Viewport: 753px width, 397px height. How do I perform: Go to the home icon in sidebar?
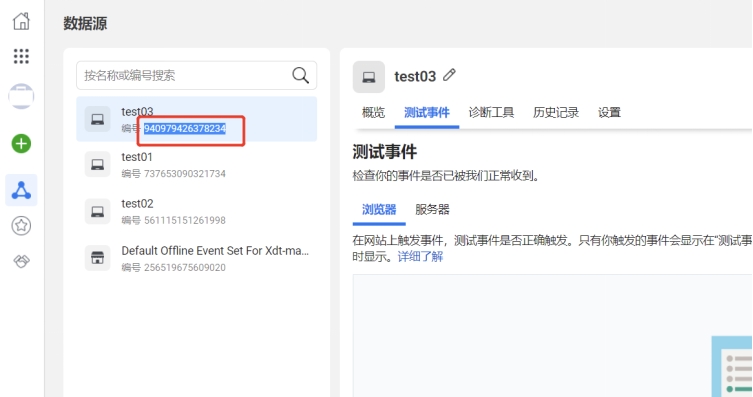[x=21, y=21]
